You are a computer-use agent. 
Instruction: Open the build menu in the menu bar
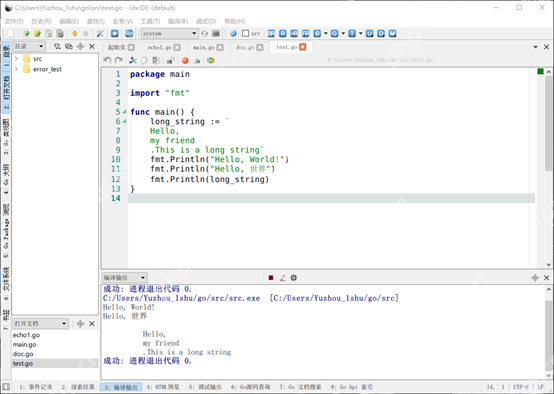(x=178, y=22)
